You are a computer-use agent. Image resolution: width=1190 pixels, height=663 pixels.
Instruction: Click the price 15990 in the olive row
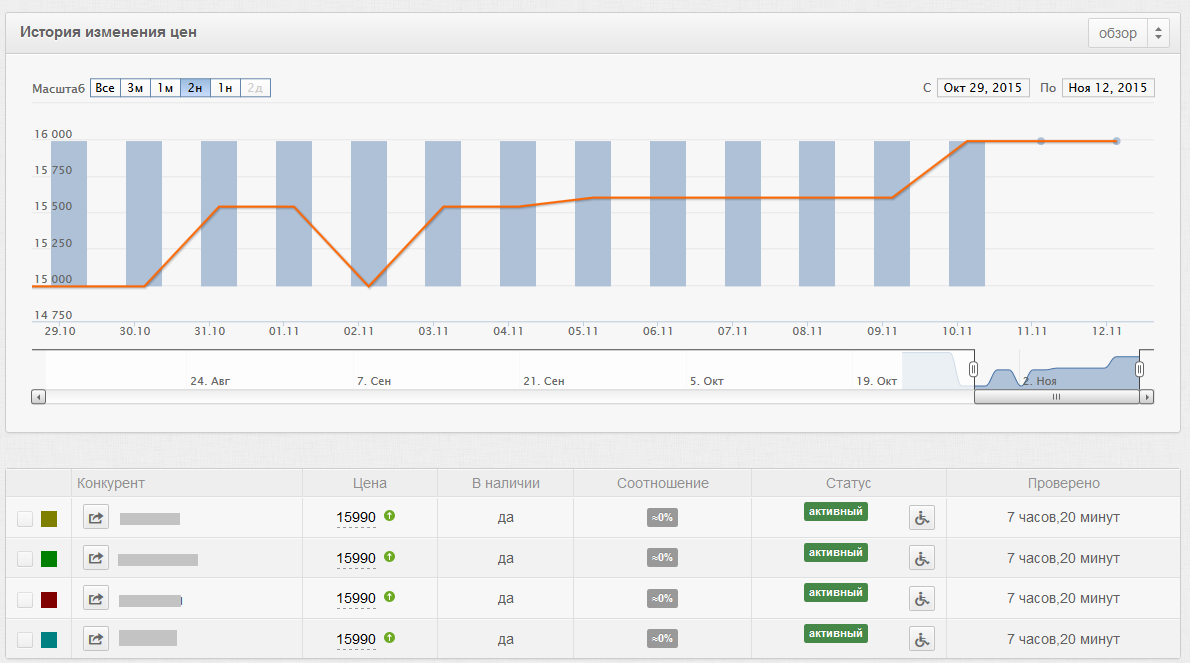pos(356,517)
